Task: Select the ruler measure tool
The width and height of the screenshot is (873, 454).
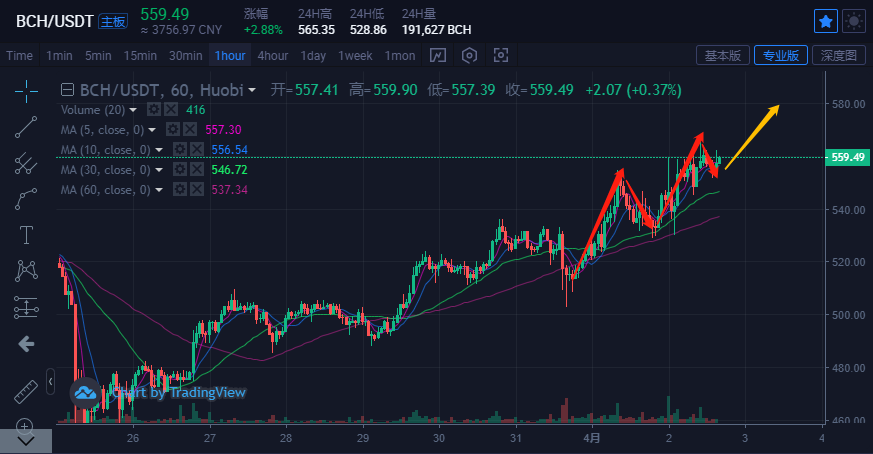Action: click(x=26, y=392)
